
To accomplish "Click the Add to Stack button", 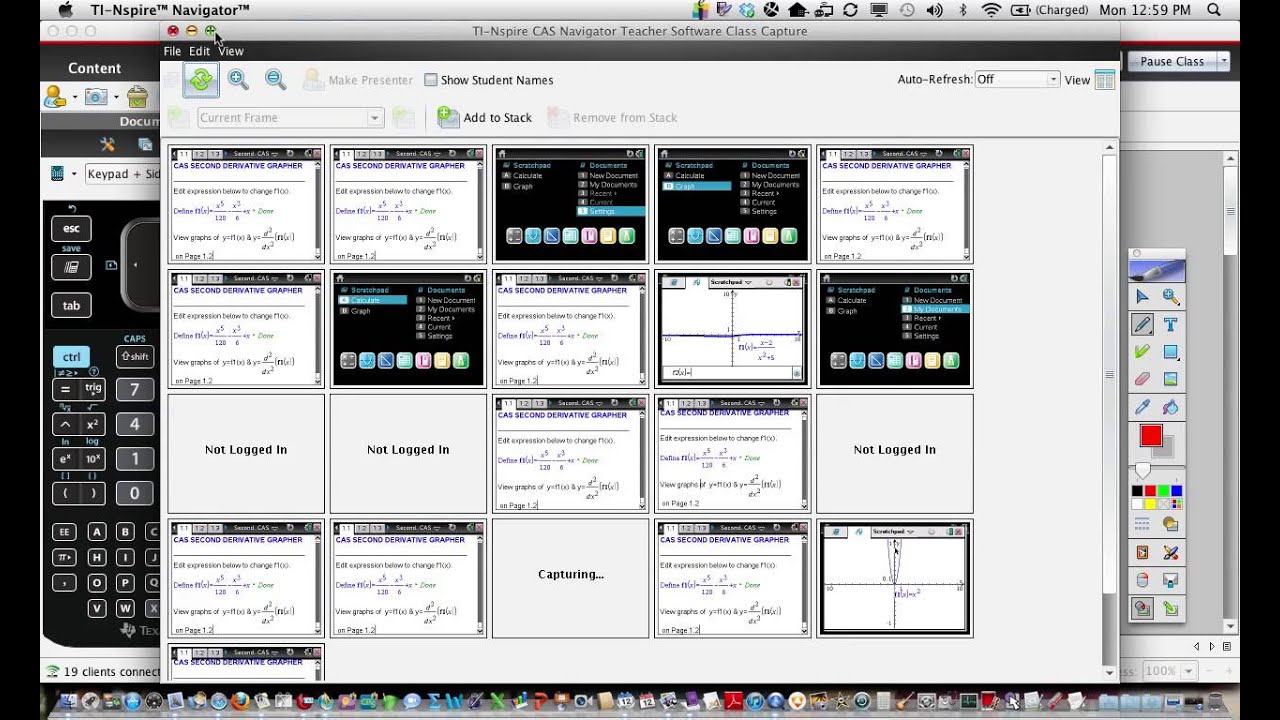I will point(485,118).
